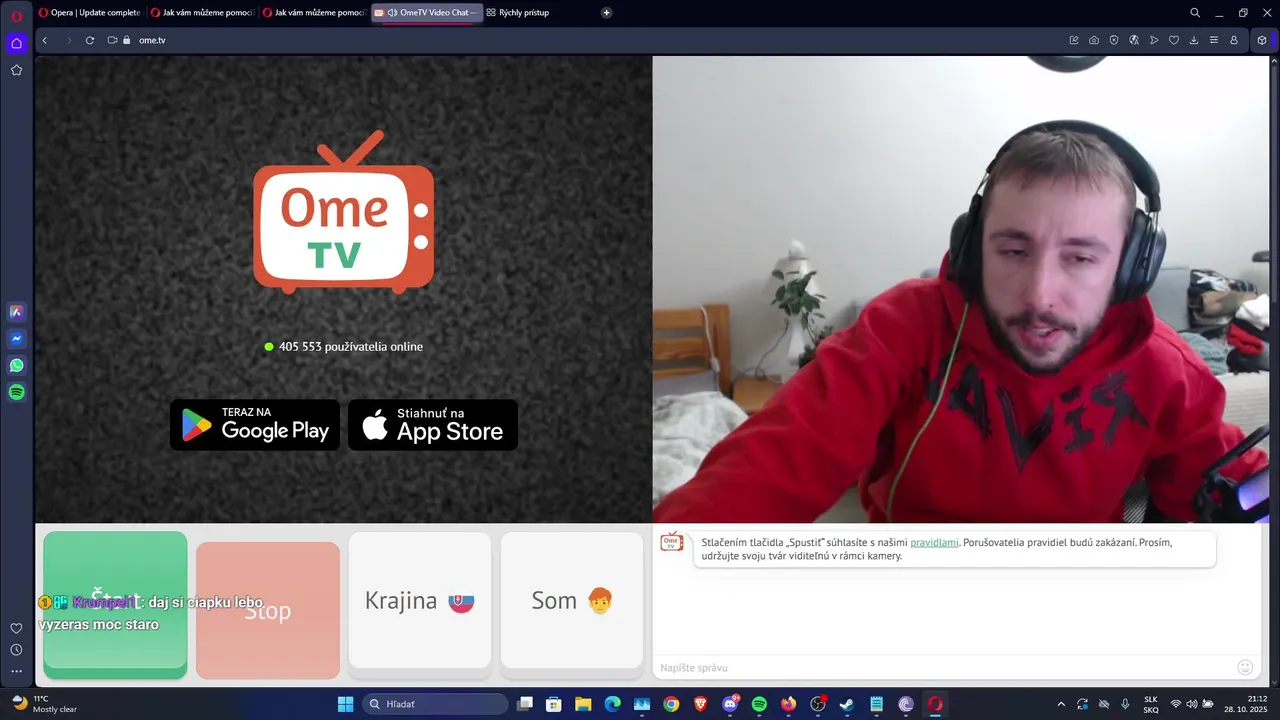Show hidden system tray icons
Screen dimensions: 1280x720
[1061, 704]
